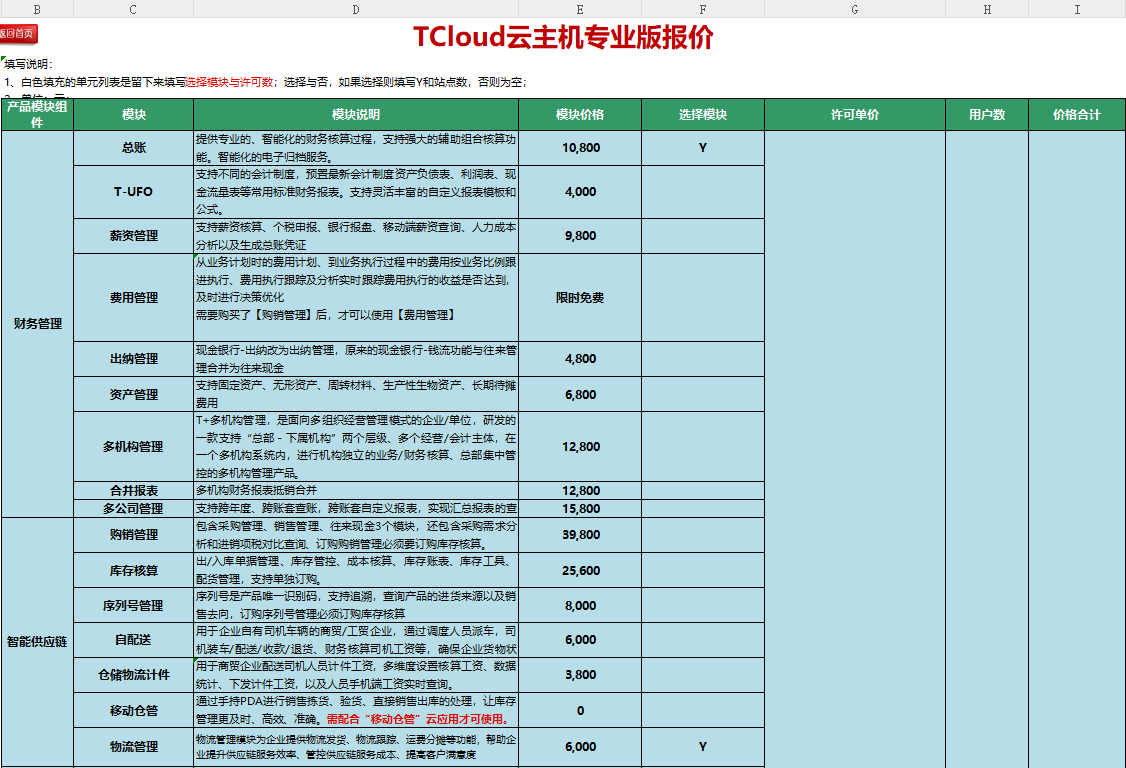
Task: Select the 物流管理 module cell
Action: (134, 747)
